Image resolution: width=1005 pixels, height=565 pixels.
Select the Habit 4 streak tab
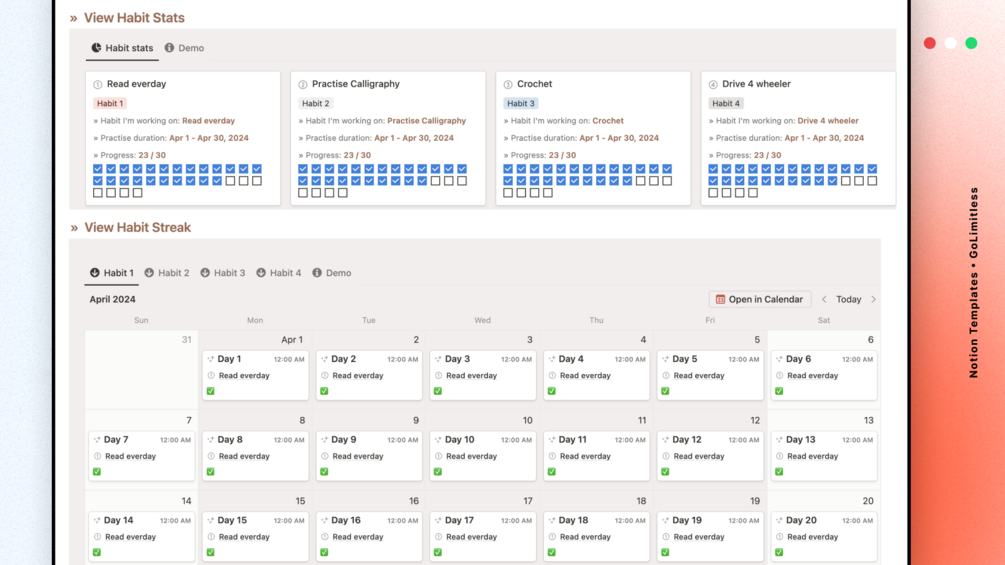(278, 273)
